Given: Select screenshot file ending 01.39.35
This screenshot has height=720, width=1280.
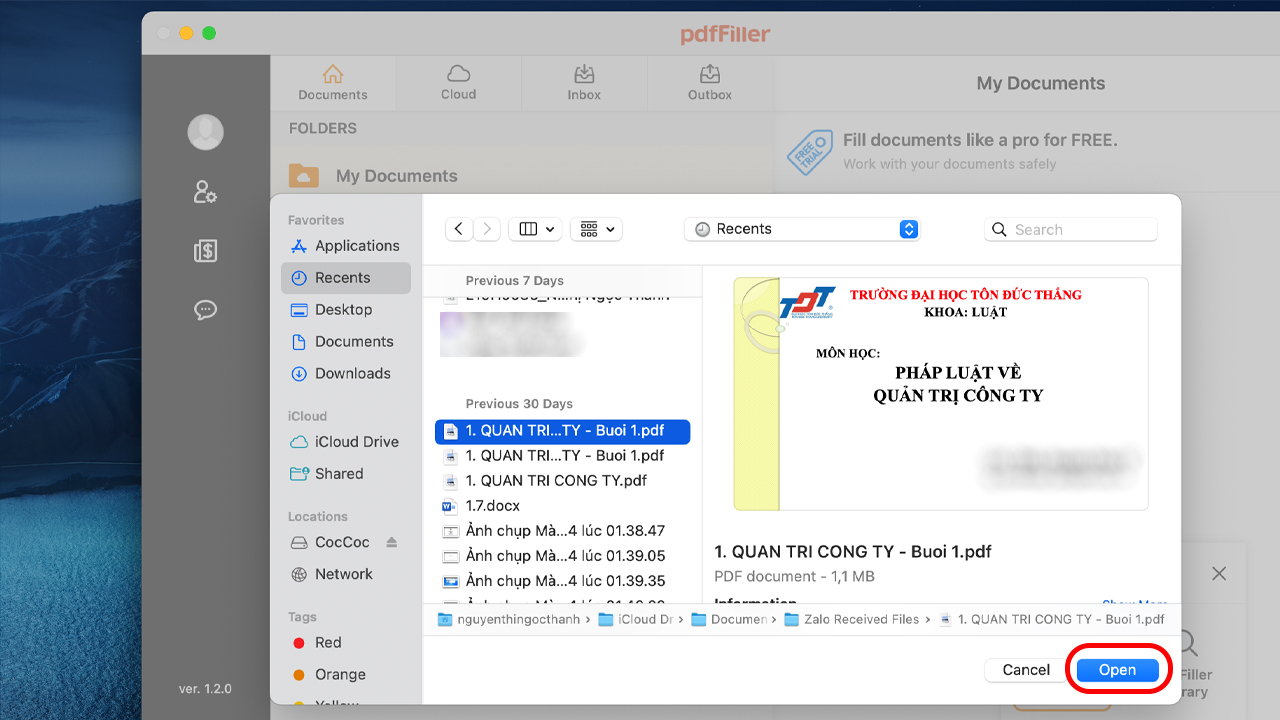Looking at the screenshot, I should point(563,581).
